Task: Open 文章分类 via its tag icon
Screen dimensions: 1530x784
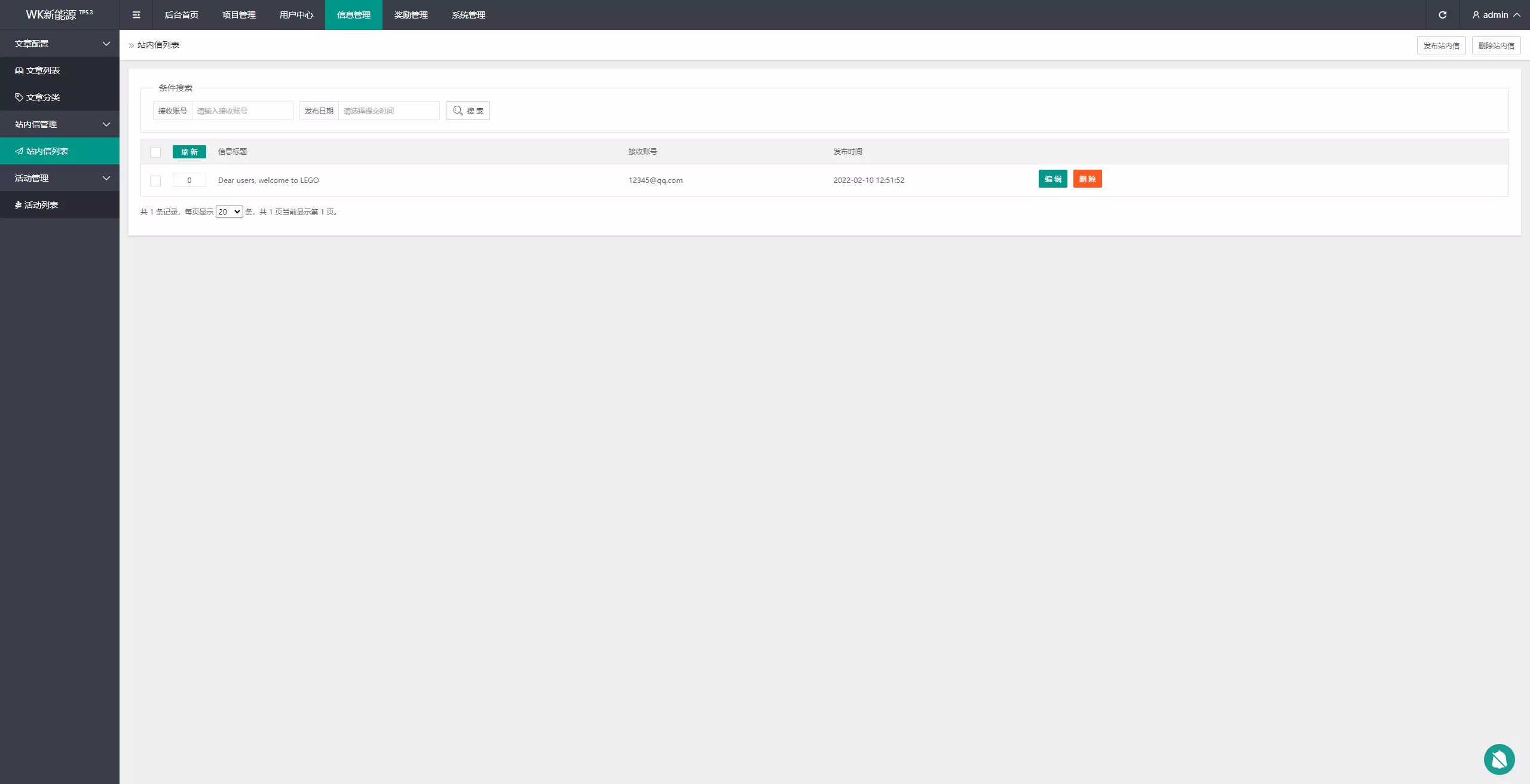Action: click(x=19, y=97)
